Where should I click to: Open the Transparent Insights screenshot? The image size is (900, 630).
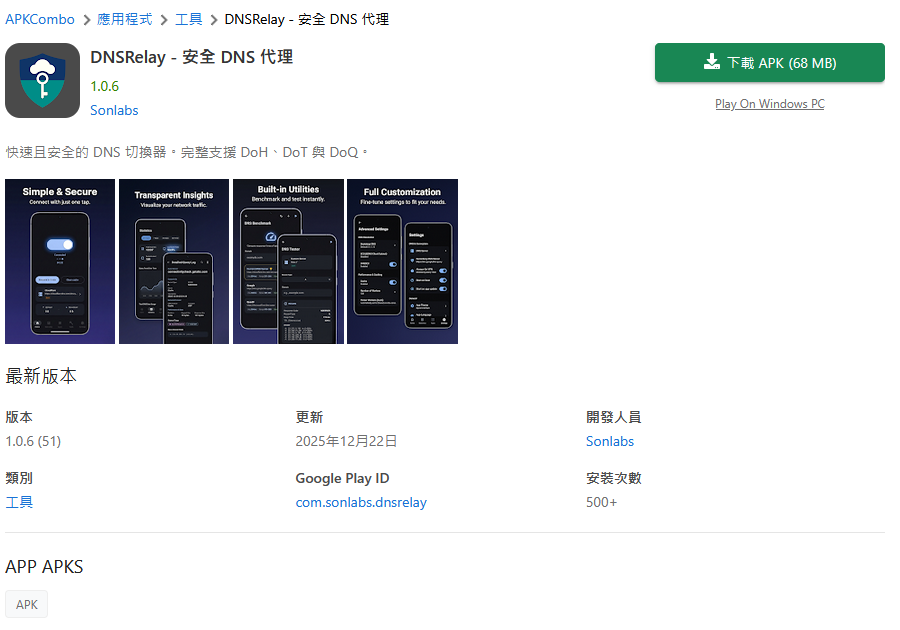pyautogui.click(x=174, y=262)
